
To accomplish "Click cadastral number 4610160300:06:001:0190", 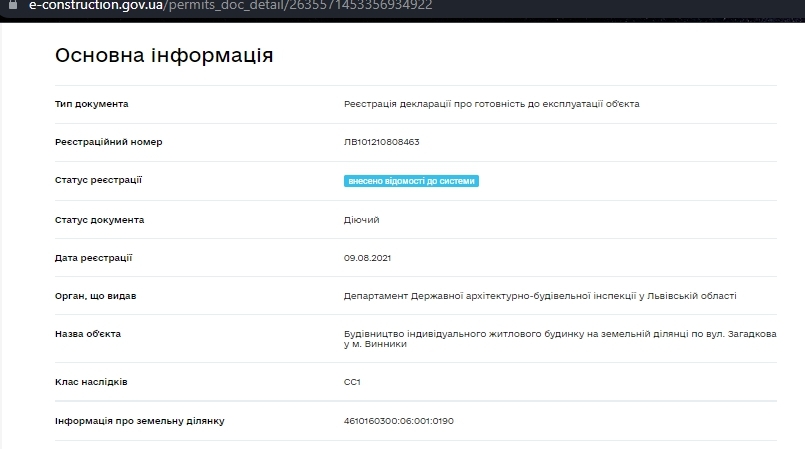I will (398, 421).
